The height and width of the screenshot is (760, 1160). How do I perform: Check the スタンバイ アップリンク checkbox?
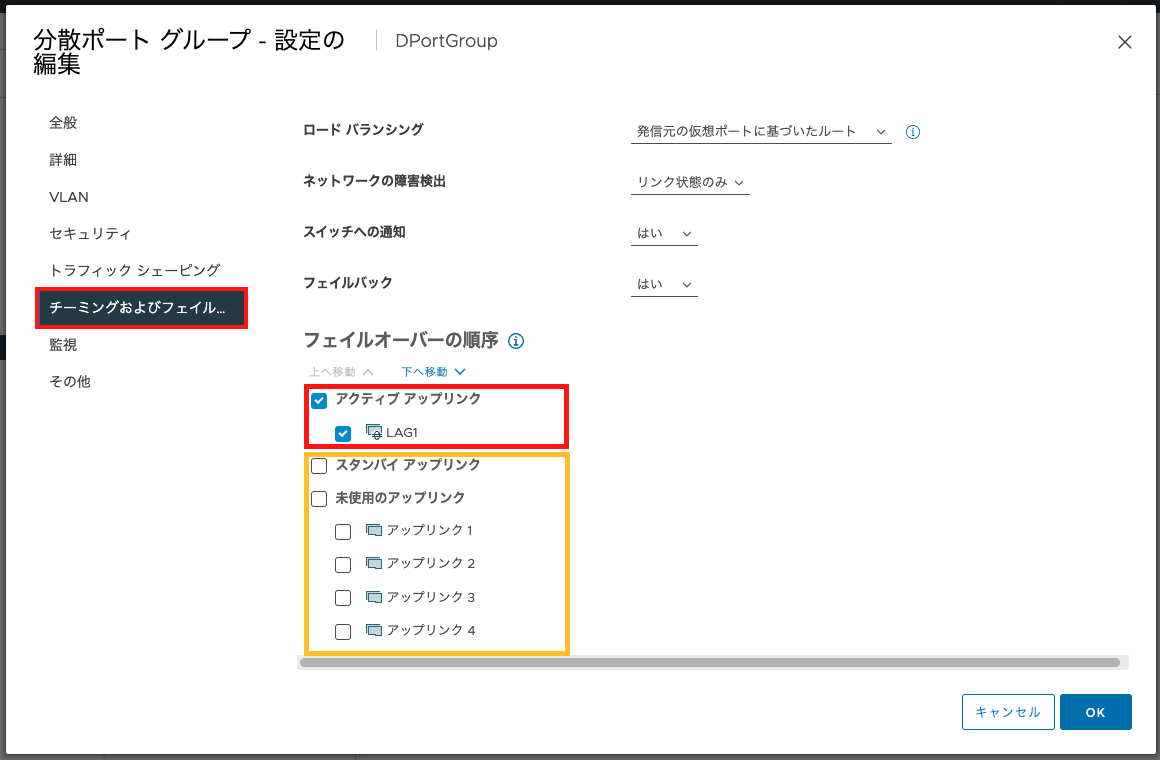(x=319, y=465)
